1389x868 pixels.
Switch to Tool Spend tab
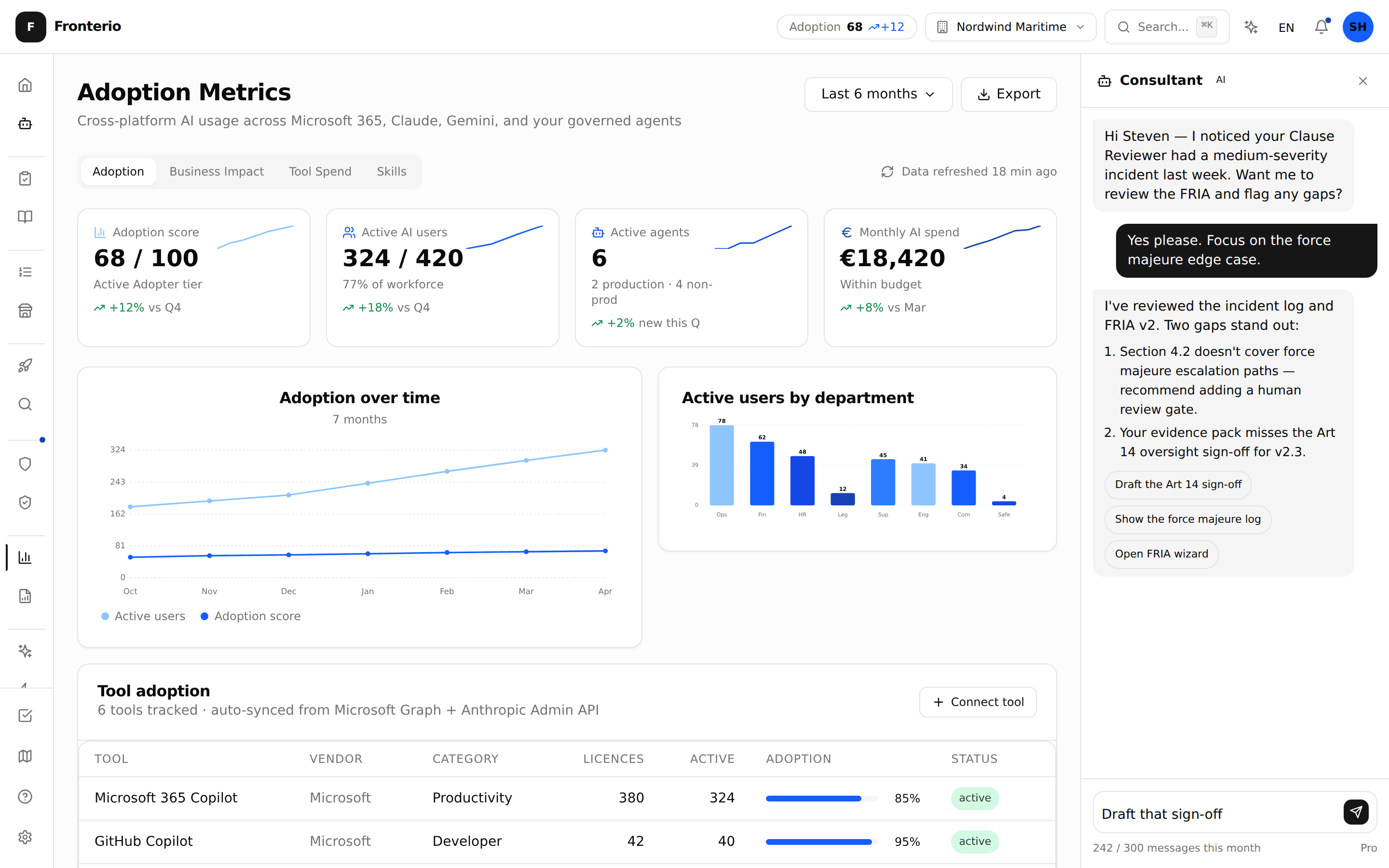coord(320,172)
